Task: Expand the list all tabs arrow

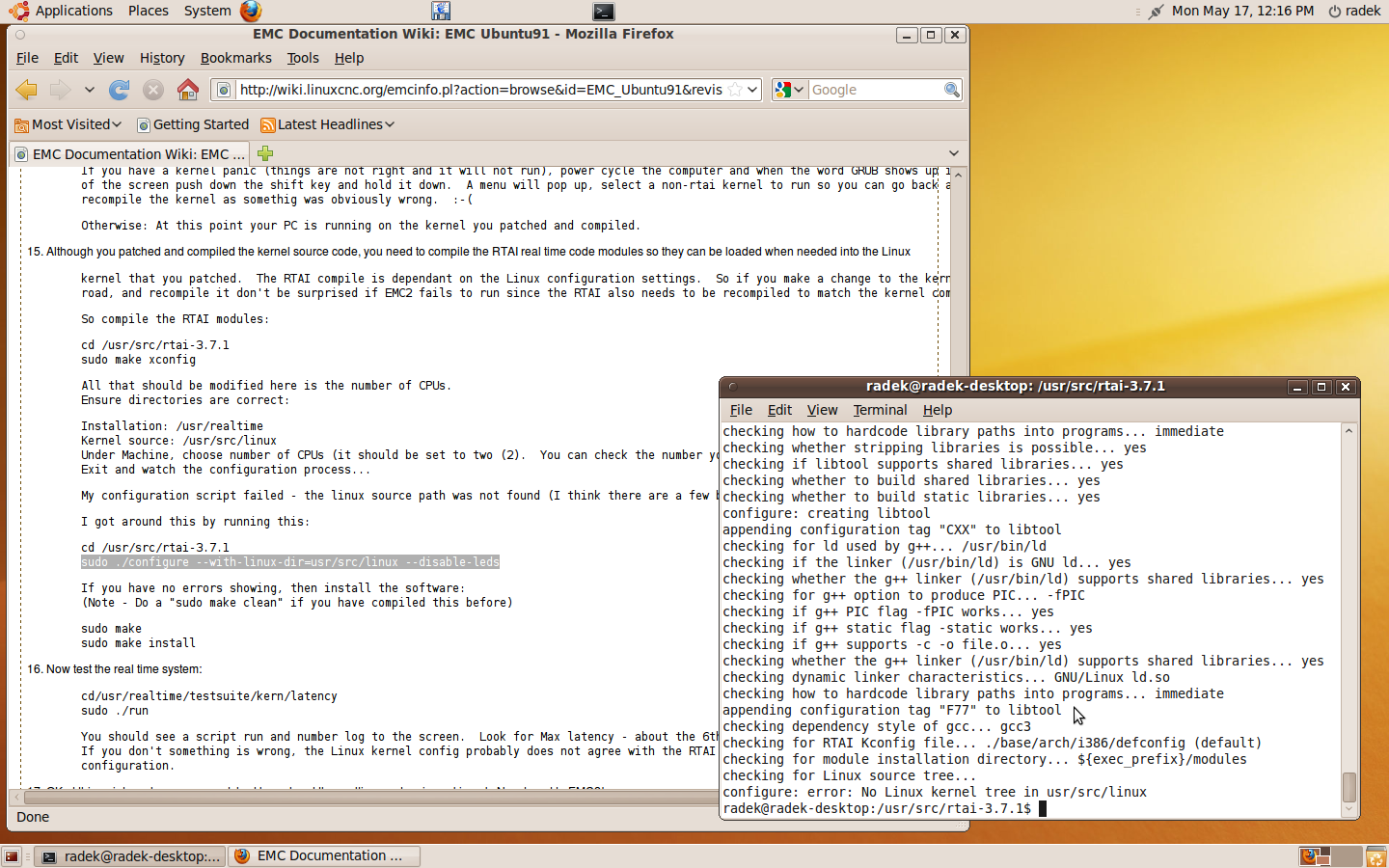Action: coord(953,153)
